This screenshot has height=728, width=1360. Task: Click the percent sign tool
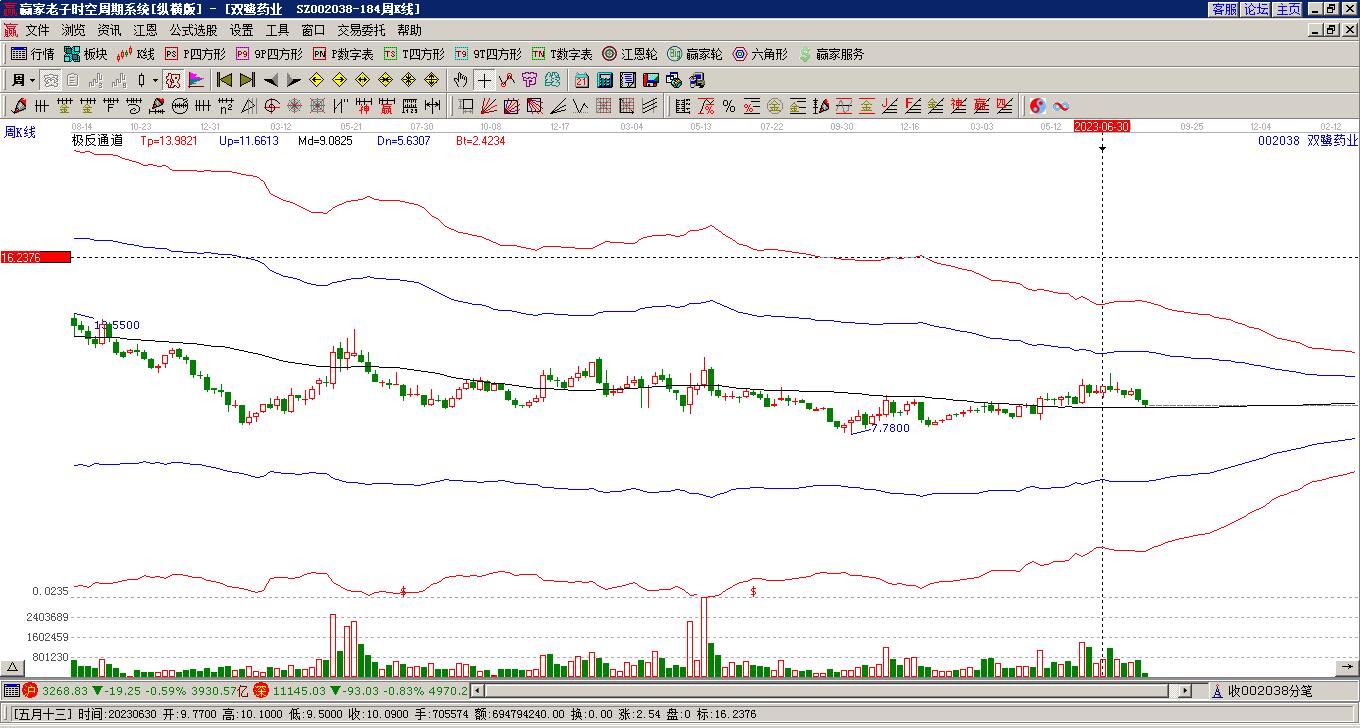729,106
